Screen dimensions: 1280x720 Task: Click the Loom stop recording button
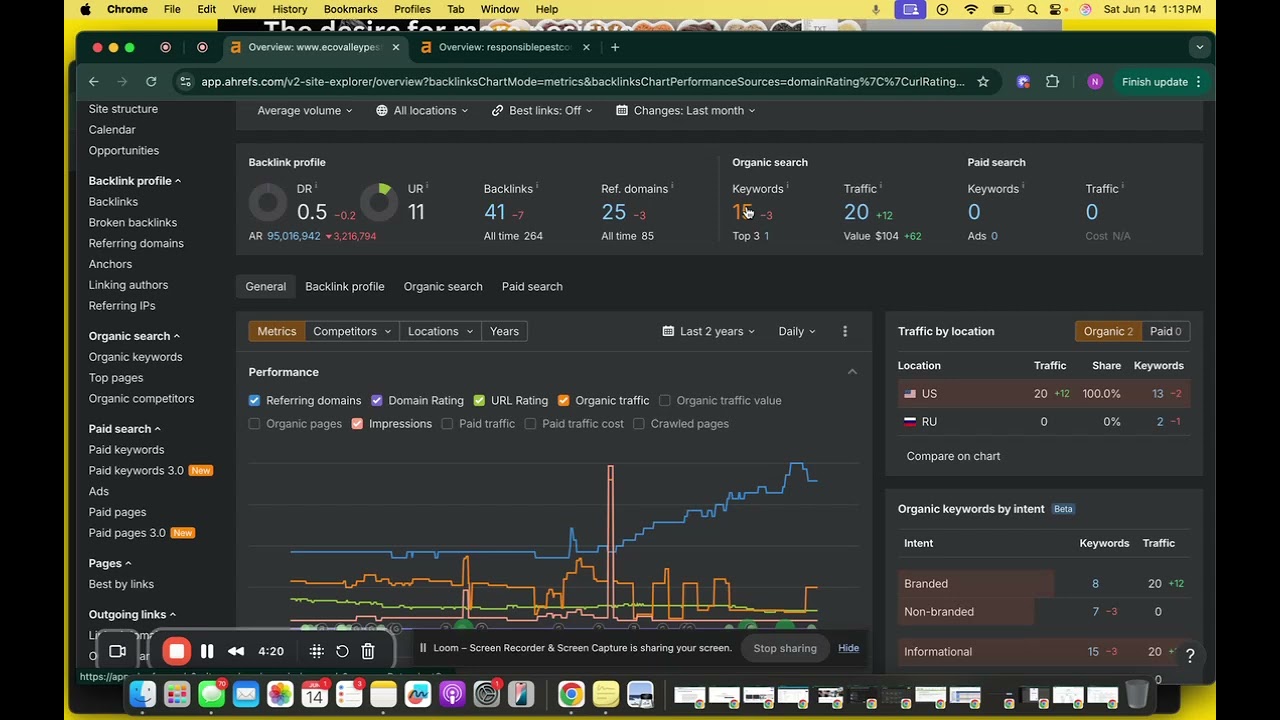pos(177,651)
